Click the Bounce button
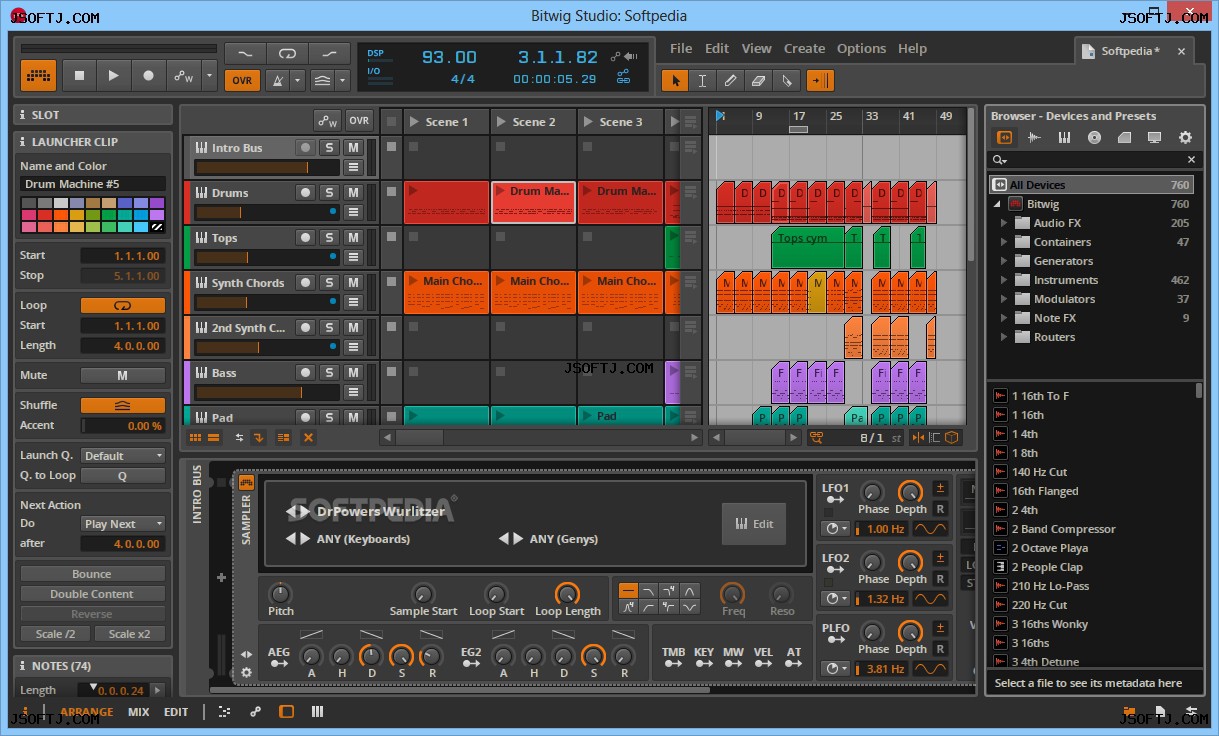This screenshot has width=1219, height=736. pyautogui.click(x=91, y=574)
